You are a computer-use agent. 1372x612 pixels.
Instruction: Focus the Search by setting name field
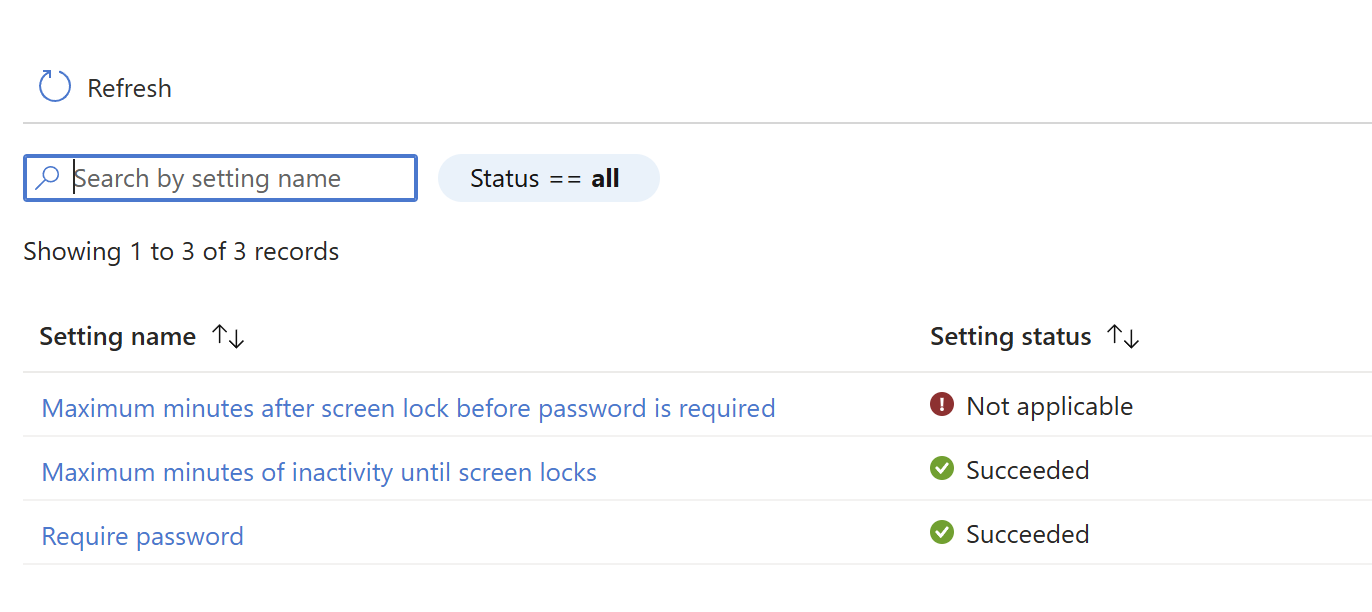(x=240, y=178)
